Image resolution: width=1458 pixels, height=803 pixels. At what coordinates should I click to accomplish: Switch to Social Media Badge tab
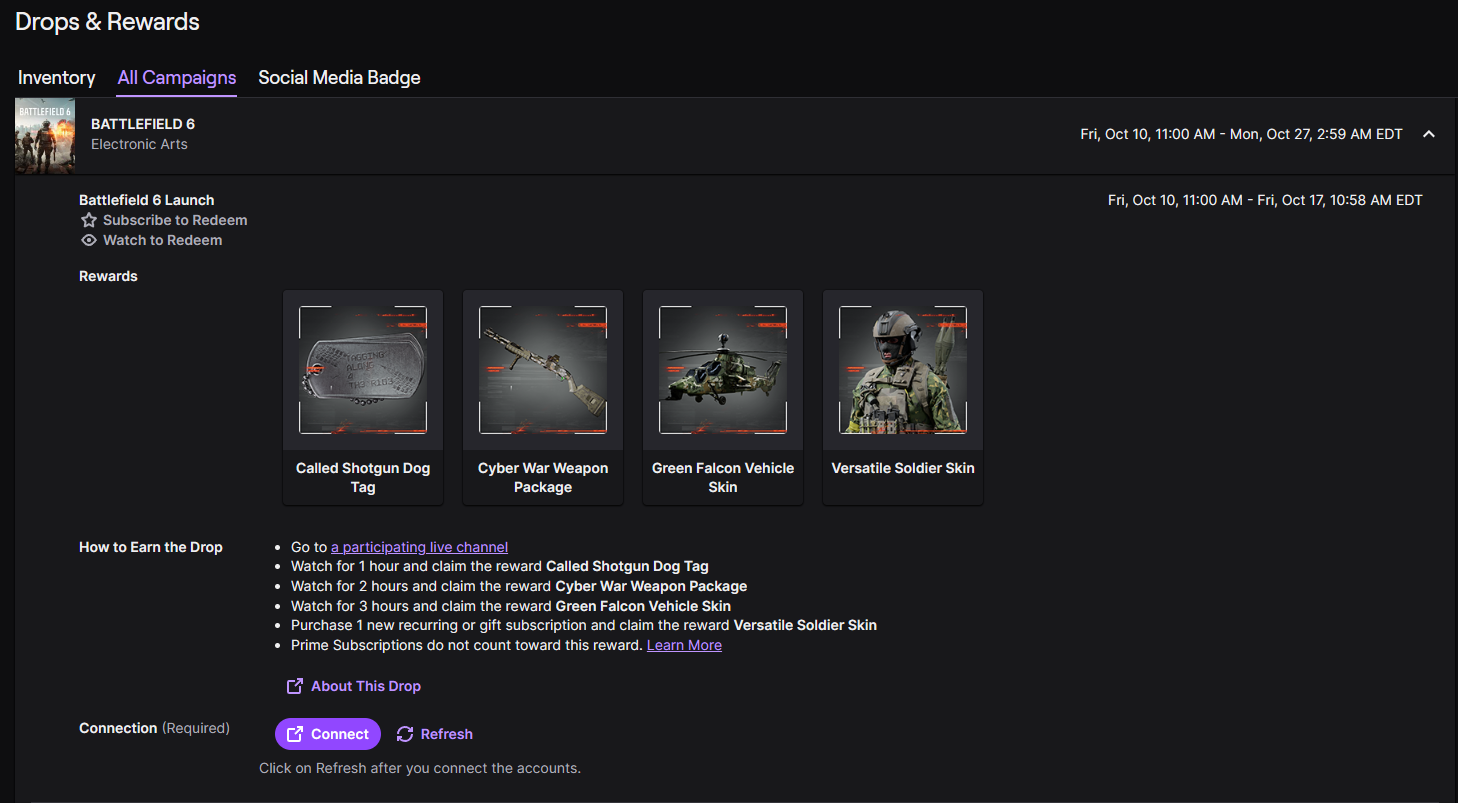click(x=339, y=78)
